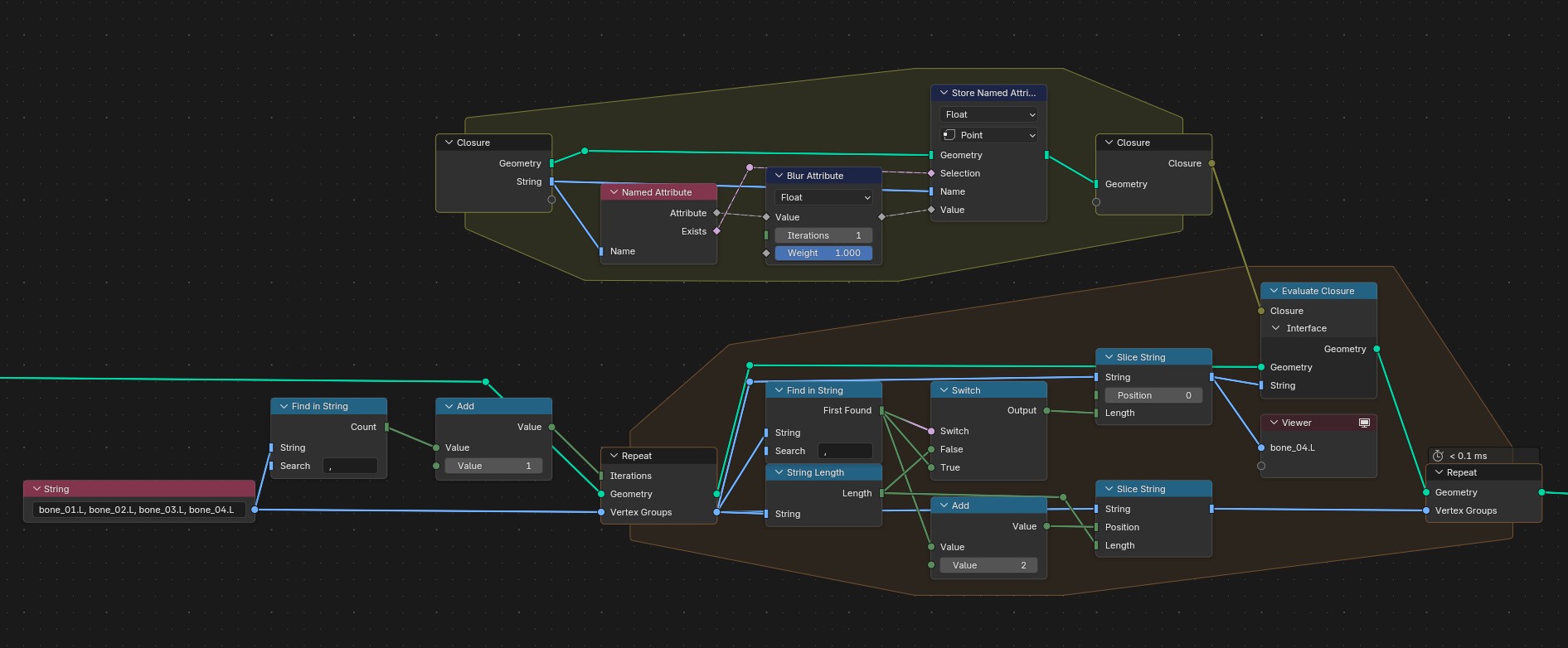Click the Iterations field showing 1 in Blur Attribute
Screen dimensions: 1568x648
tap(823, 235)
